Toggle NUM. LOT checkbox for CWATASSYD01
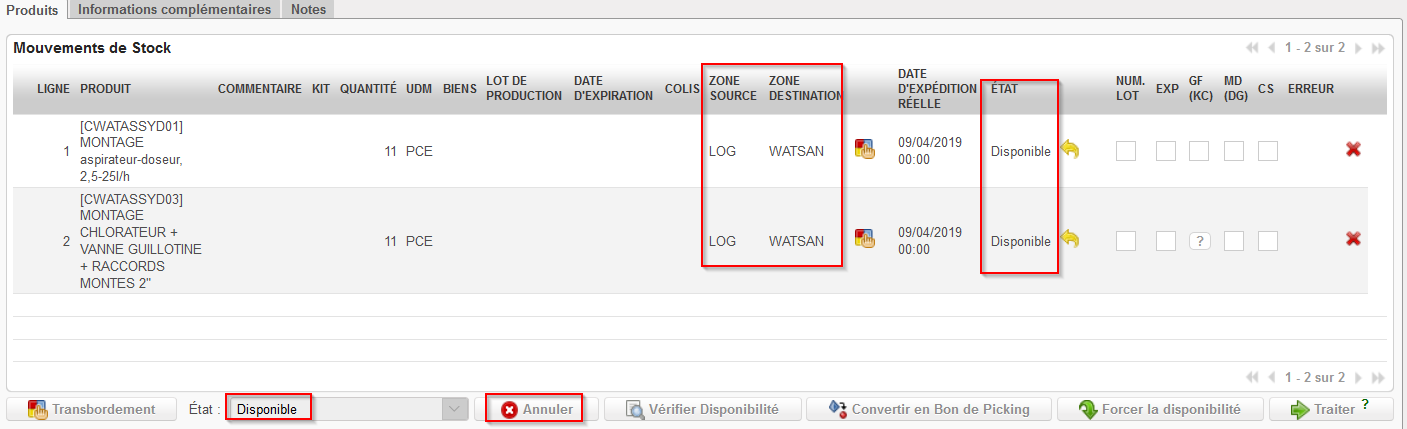This screenshot has width=1407, height=429. (x=1126, y=151)
